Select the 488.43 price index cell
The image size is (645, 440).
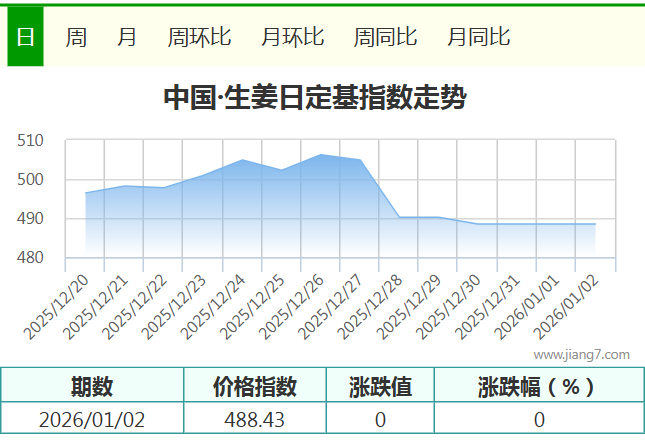tap(255, 420)
